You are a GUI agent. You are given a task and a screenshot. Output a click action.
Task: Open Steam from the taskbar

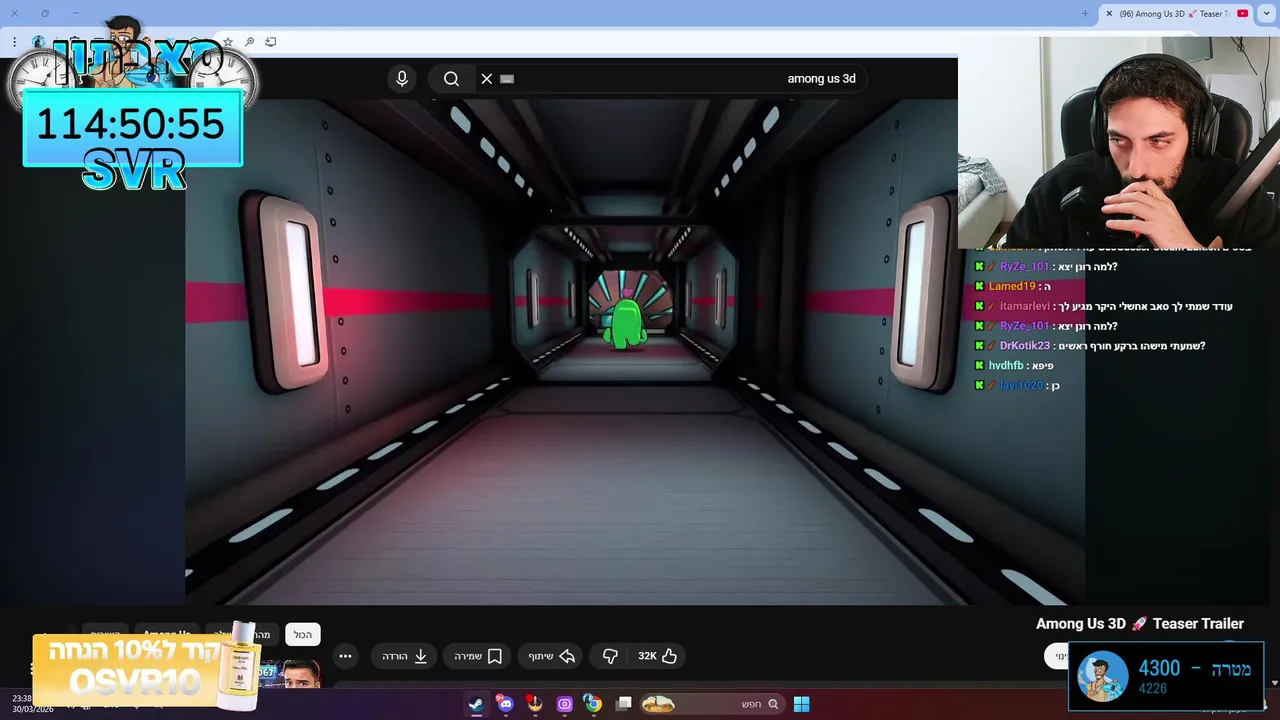[476, 704]
